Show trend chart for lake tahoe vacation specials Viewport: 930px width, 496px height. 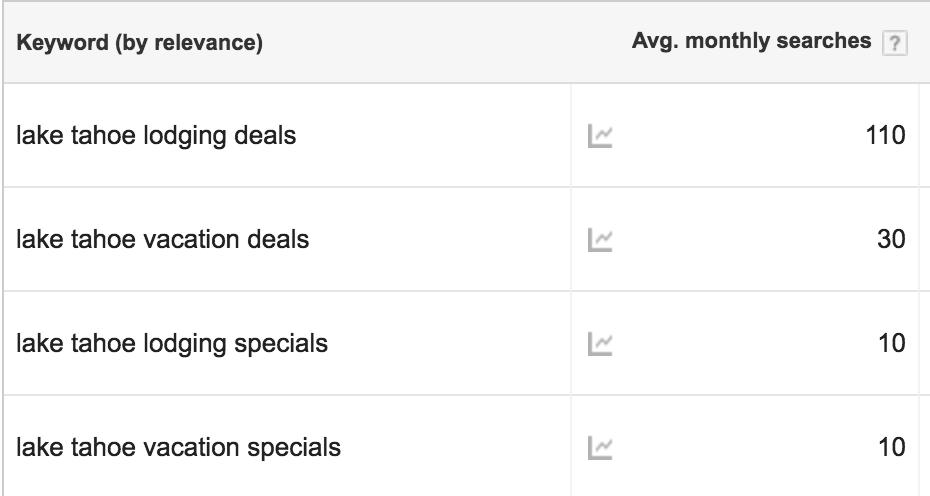tap(600, 447)
